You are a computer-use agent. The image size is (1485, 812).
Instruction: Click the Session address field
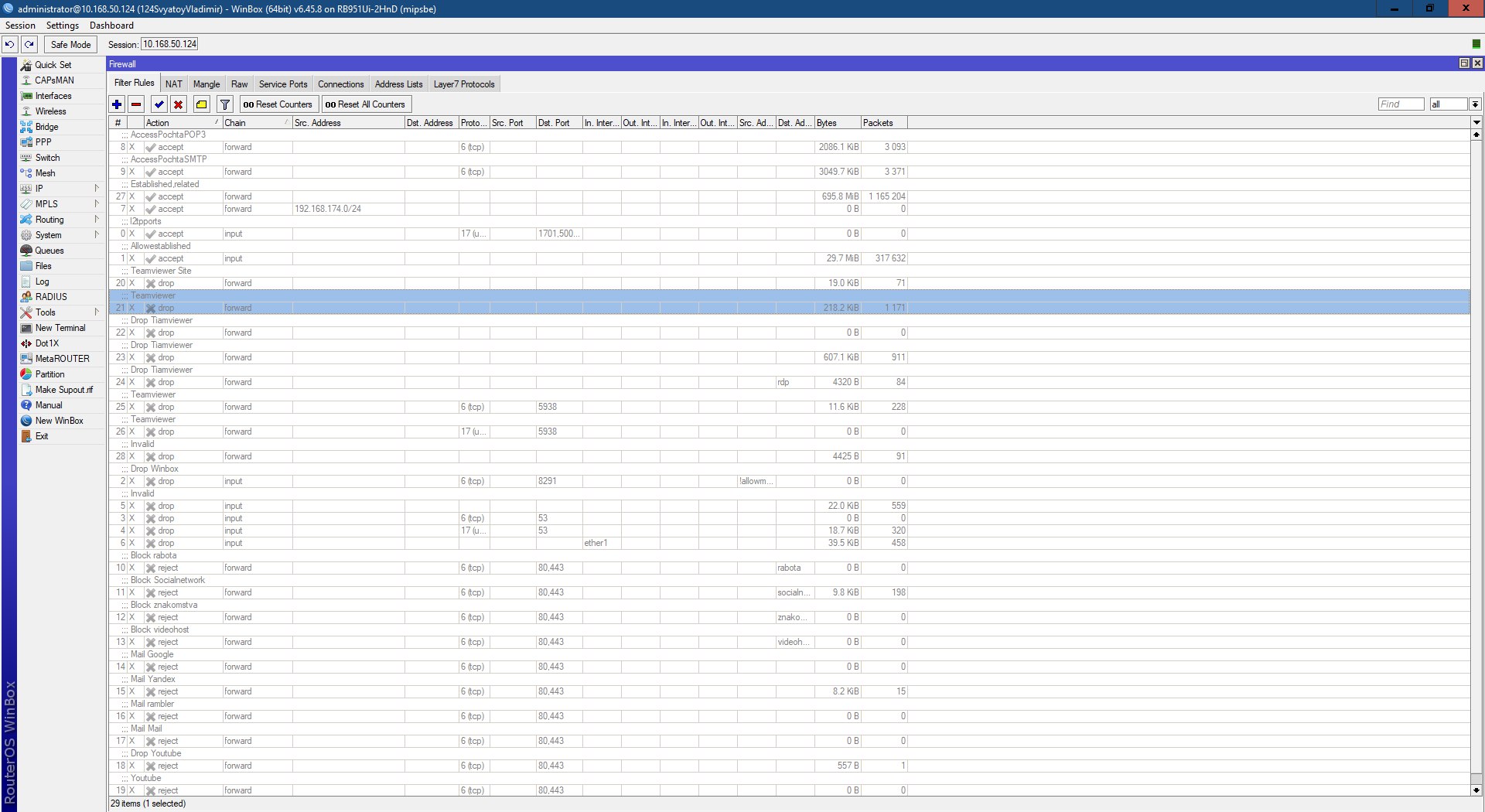coord(169,44)
